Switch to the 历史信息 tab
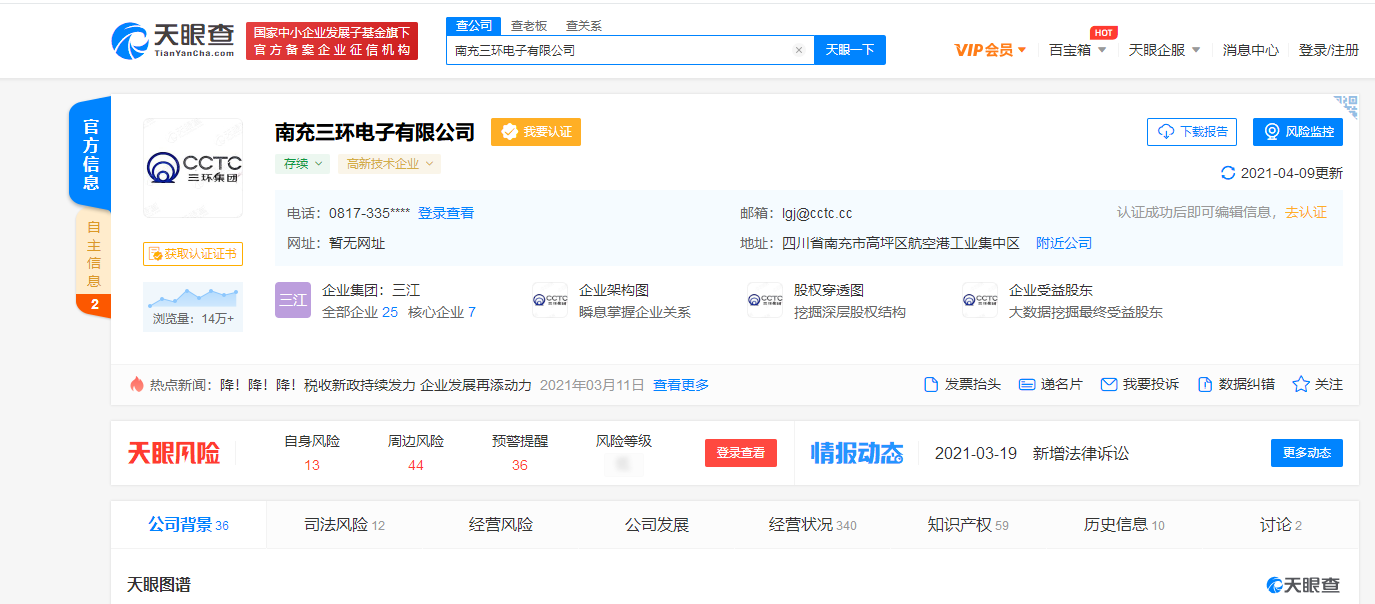The width and height of the screenshot is (1375, 604). coord(1124,525)
